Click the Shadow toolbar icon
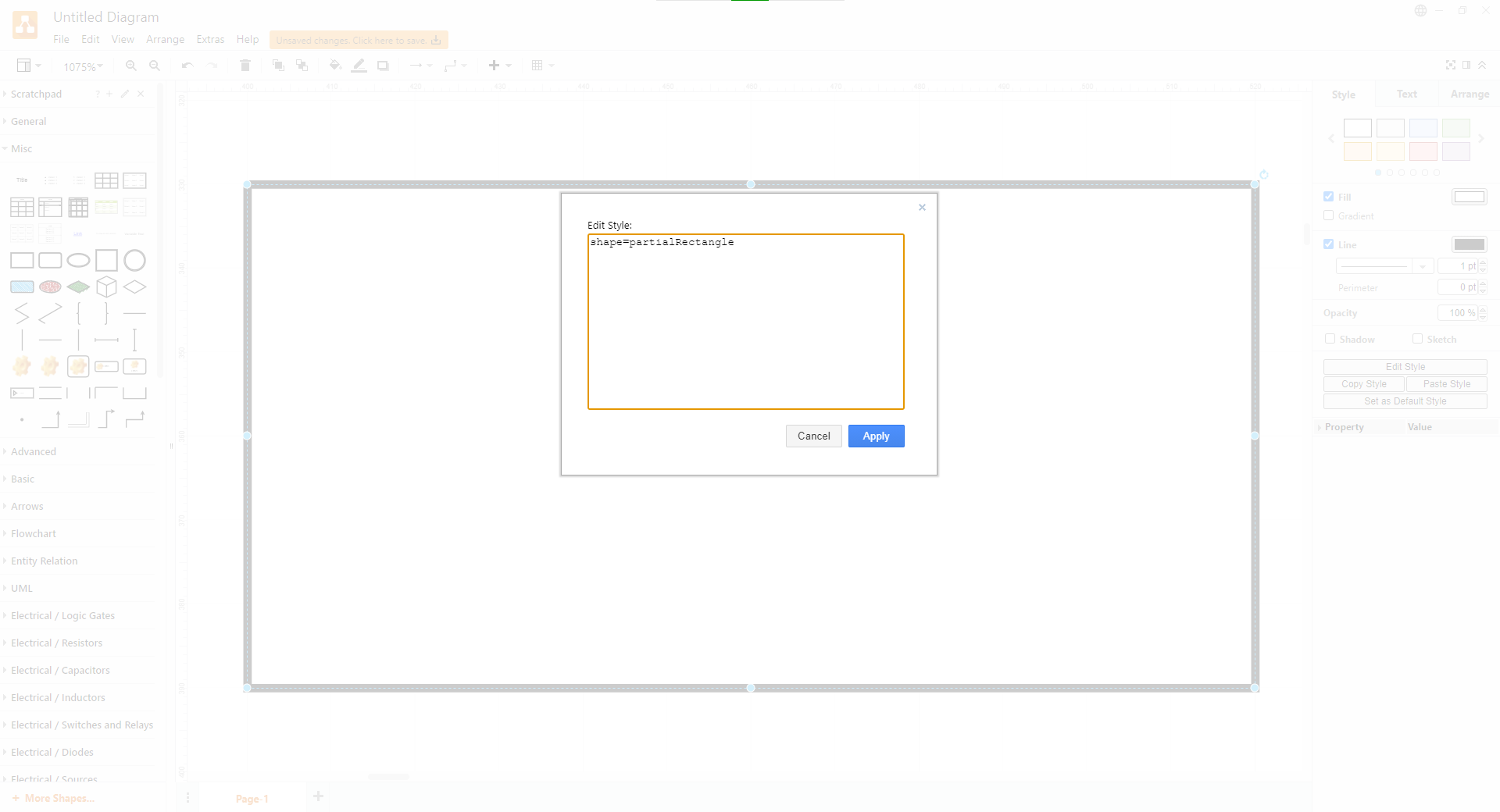Image resolution: width=1500 pixels, height=812 pixels. coord(383,66)
